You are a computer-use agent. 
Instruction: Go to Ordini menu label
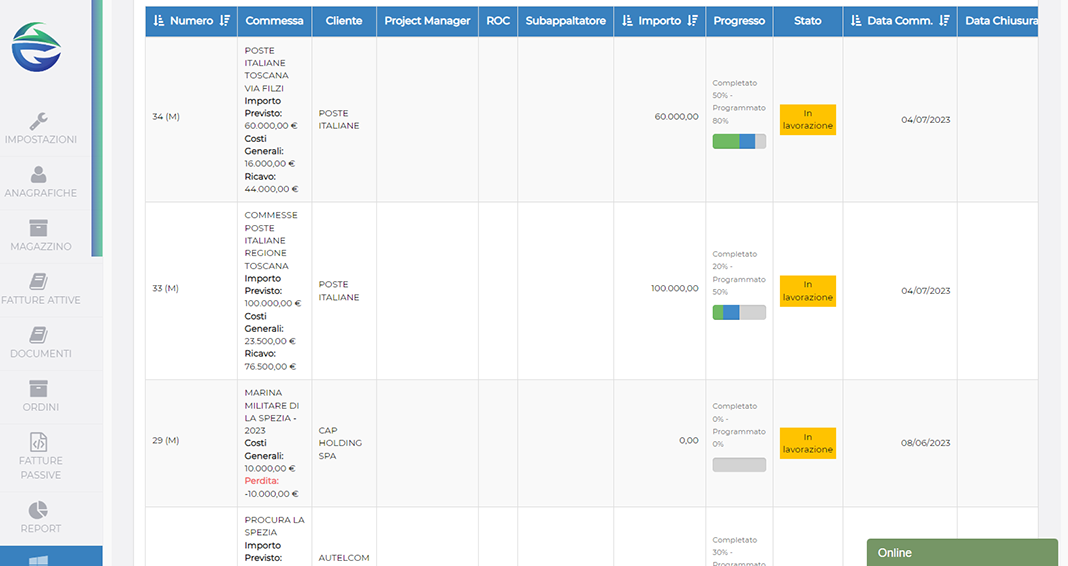[41, 407]
